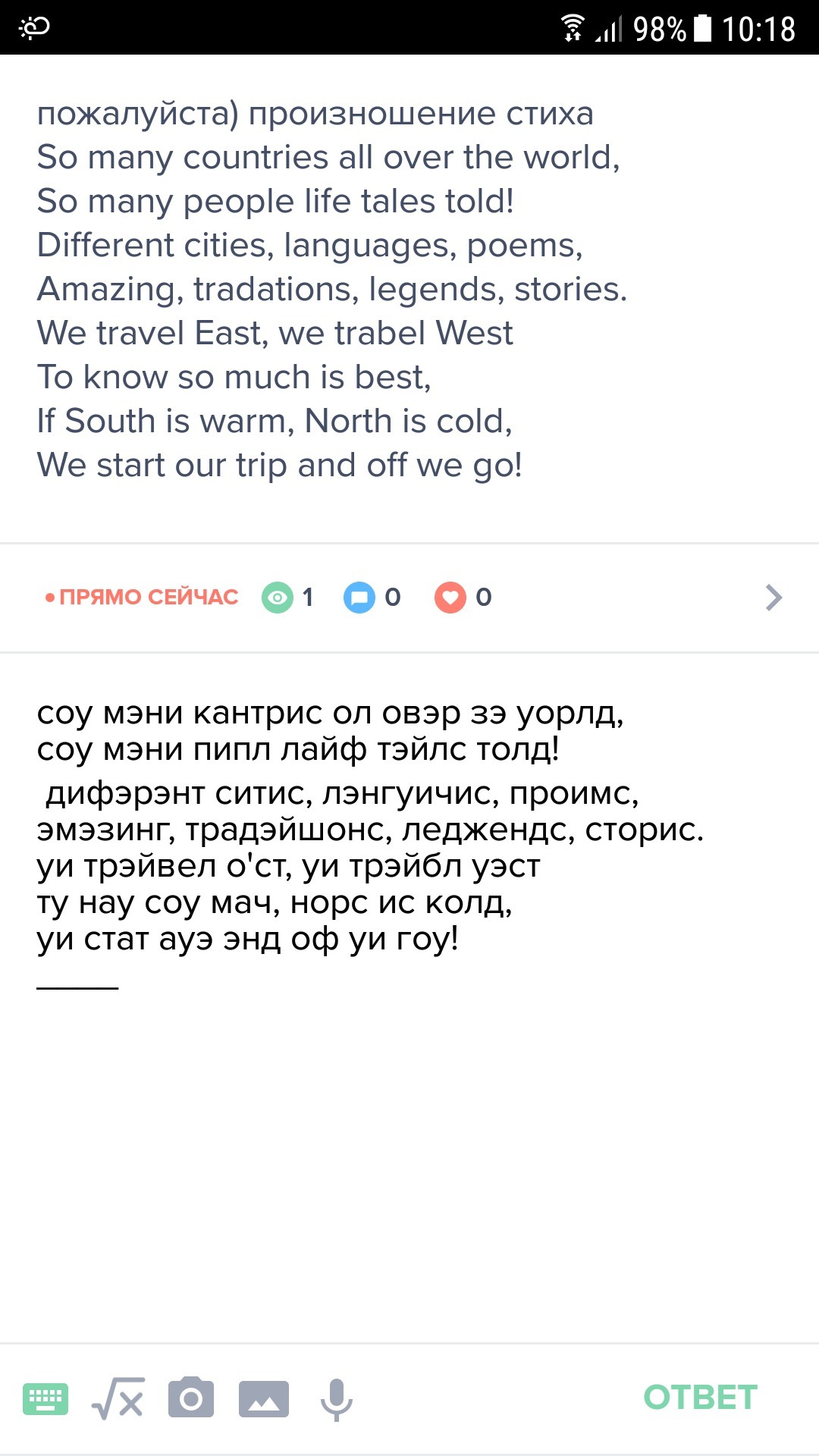Viewport: 819px width, 1456px height.
Task: Tap the microphone voice input icon
Action: (x=337, y=1400)
